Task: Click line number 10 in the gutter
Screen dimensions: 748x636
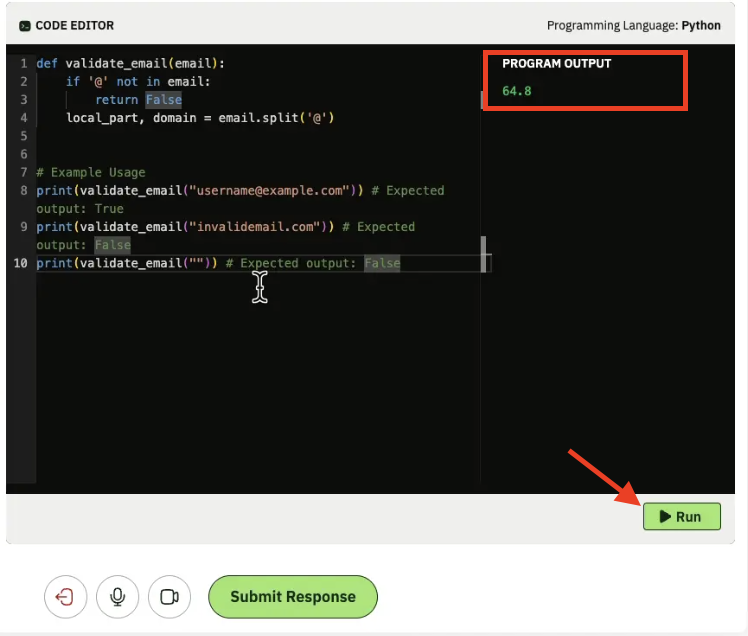Action: (20, 263)
